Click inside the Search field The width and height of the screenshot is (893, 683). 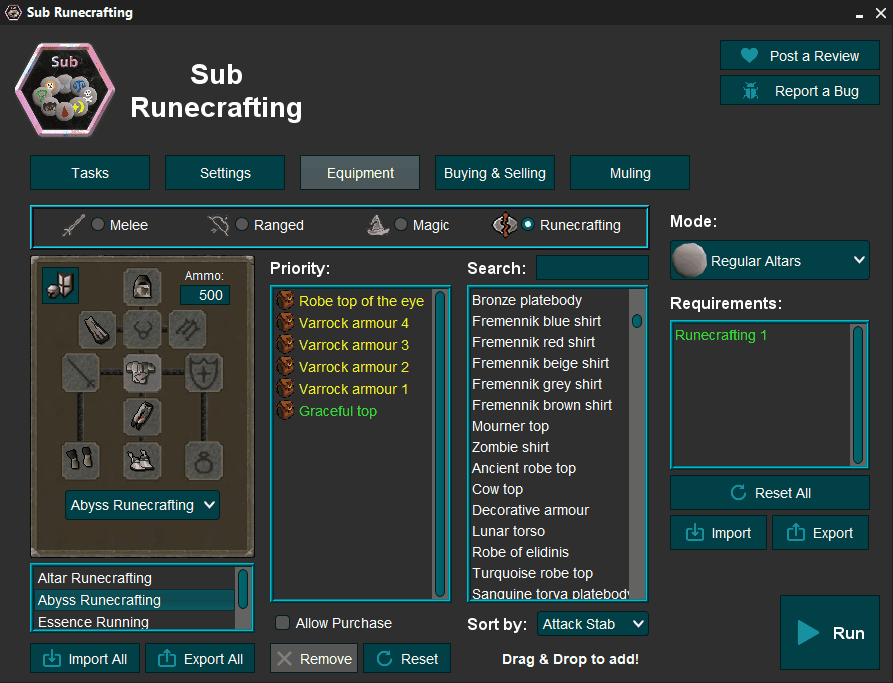pos(591,267)
